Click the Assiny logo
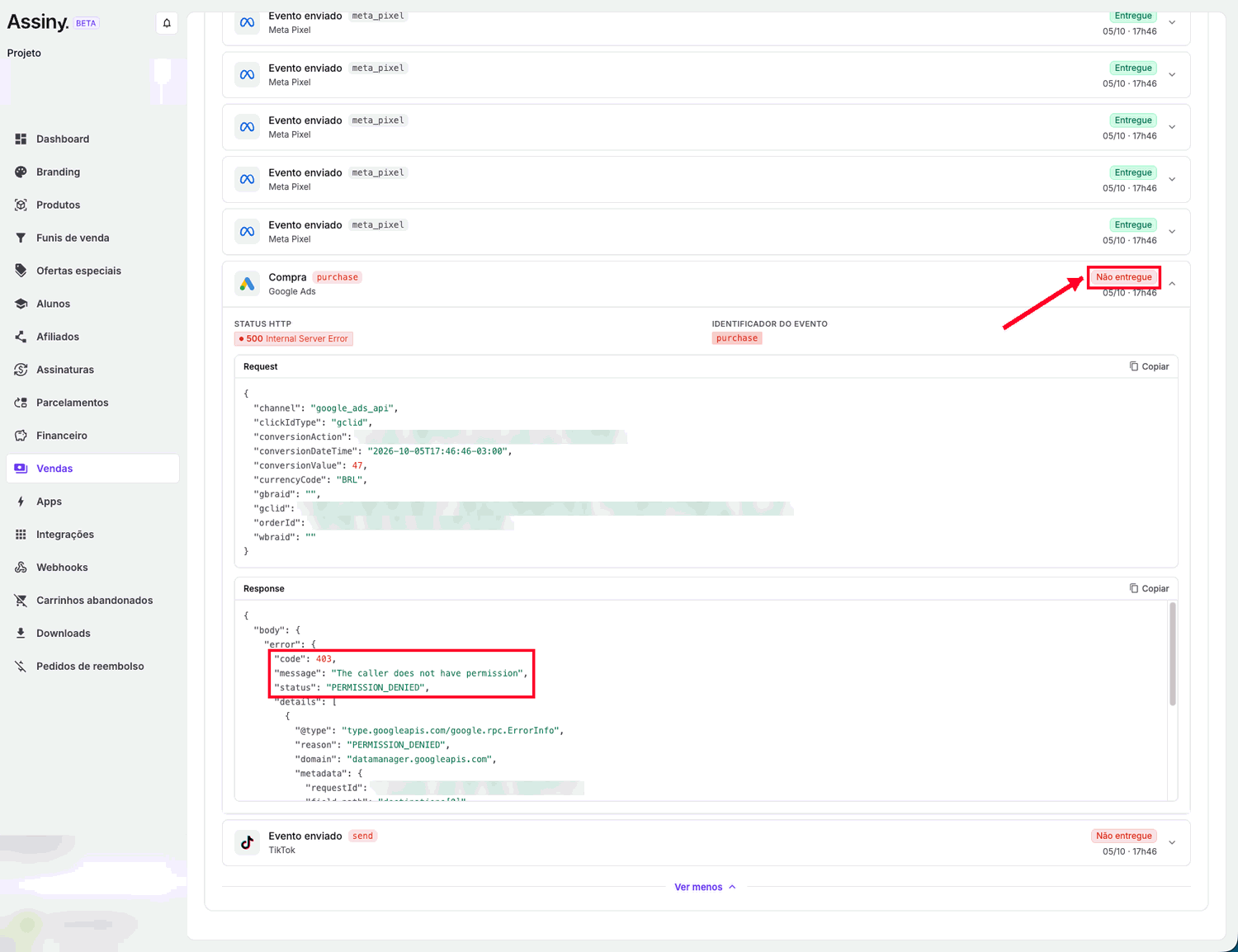The width and height of the screenshot is (1238, 952). (x=38, y=22)
